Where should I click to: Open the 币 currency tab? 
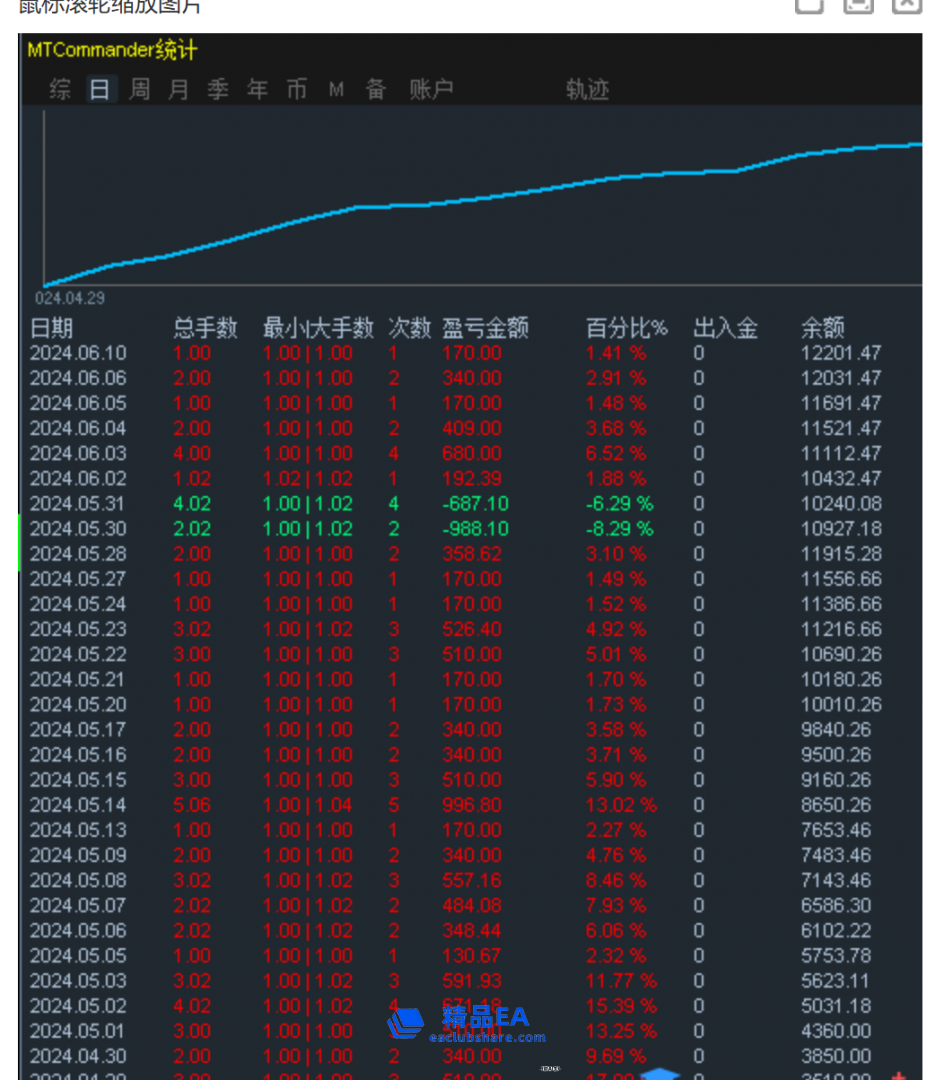point(297,90)
